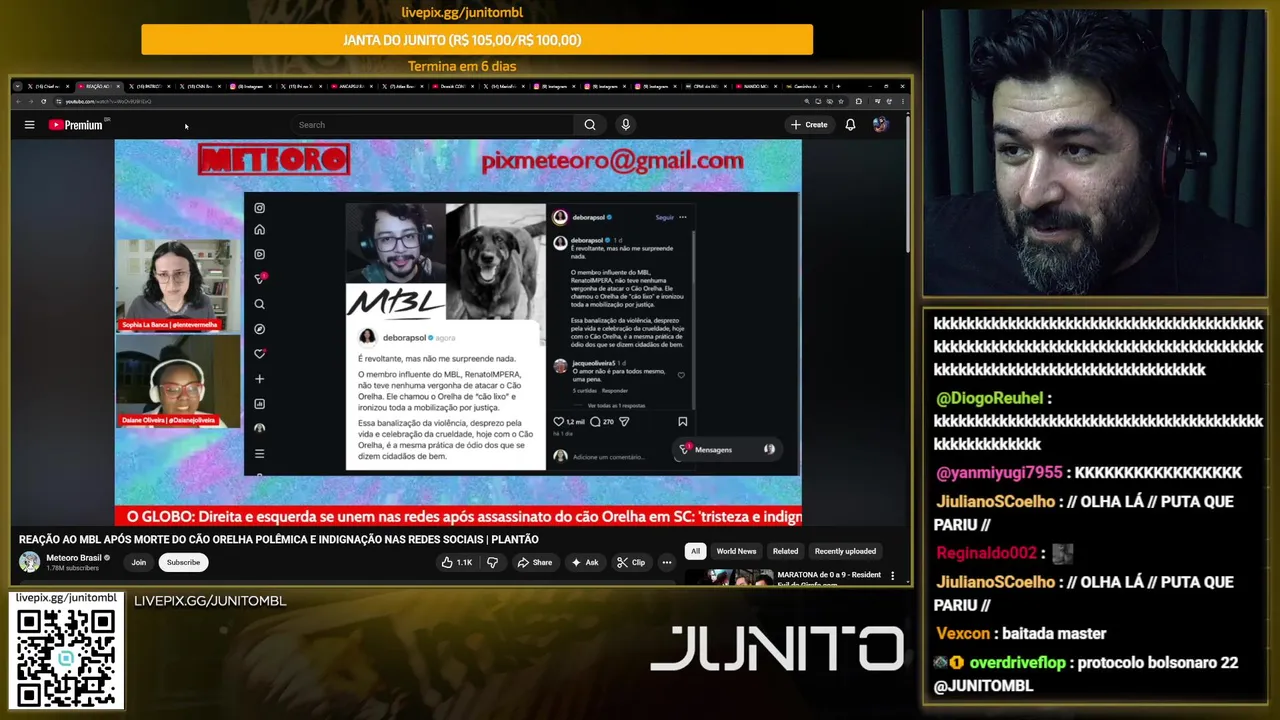Open a new browser tab with plus

[x=838, y=86]
